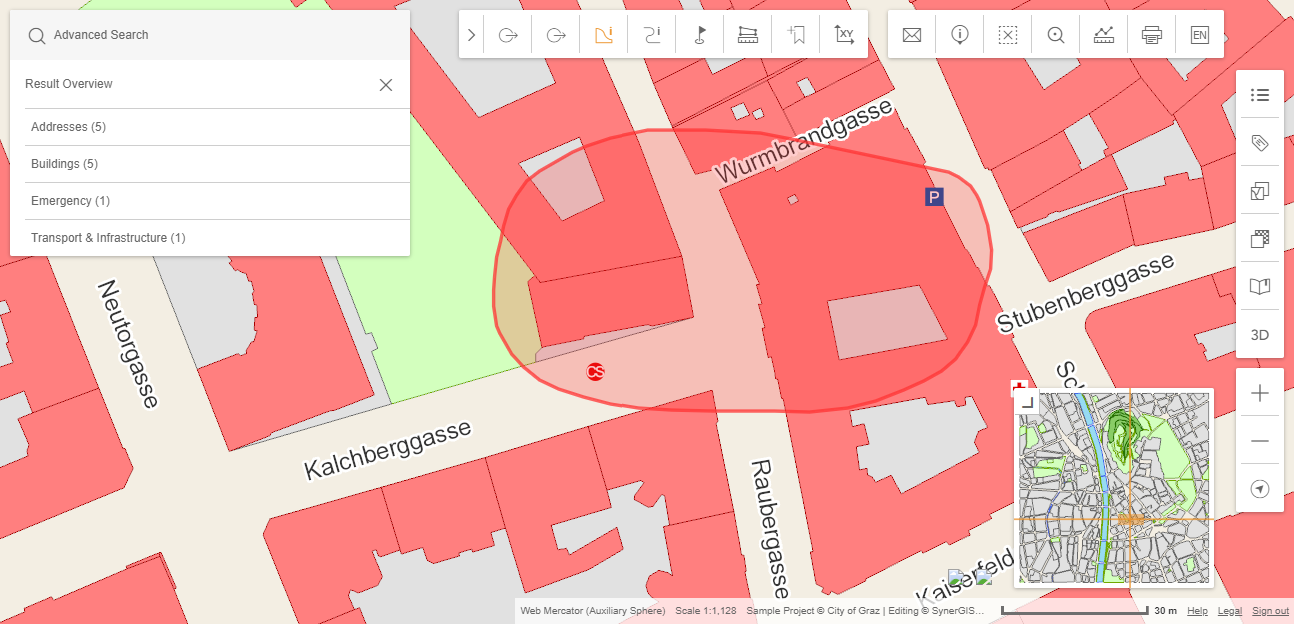This screenshot has width=1294, height=624.
Task: Open the print tool
Action: pyautogui.click(x=1151, y=34)
